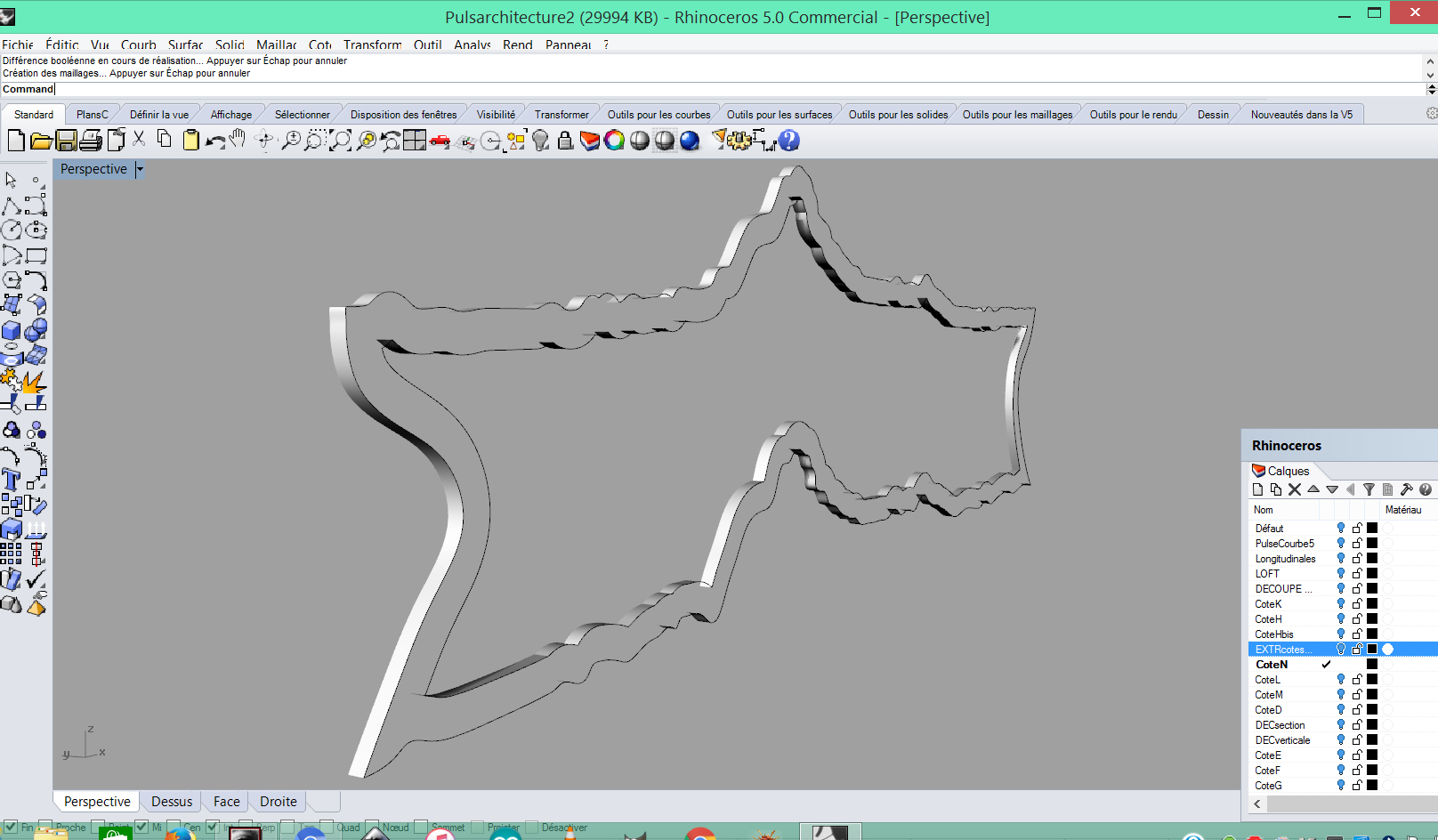Choose the Text object tool
1438x840 pixels.
(12, 481)
